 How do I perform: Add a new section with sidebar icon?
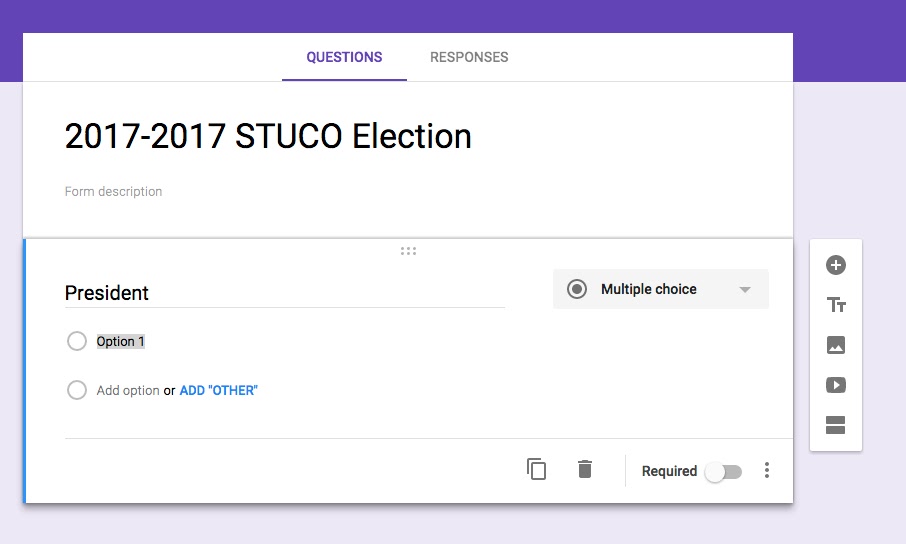(836, 425)
